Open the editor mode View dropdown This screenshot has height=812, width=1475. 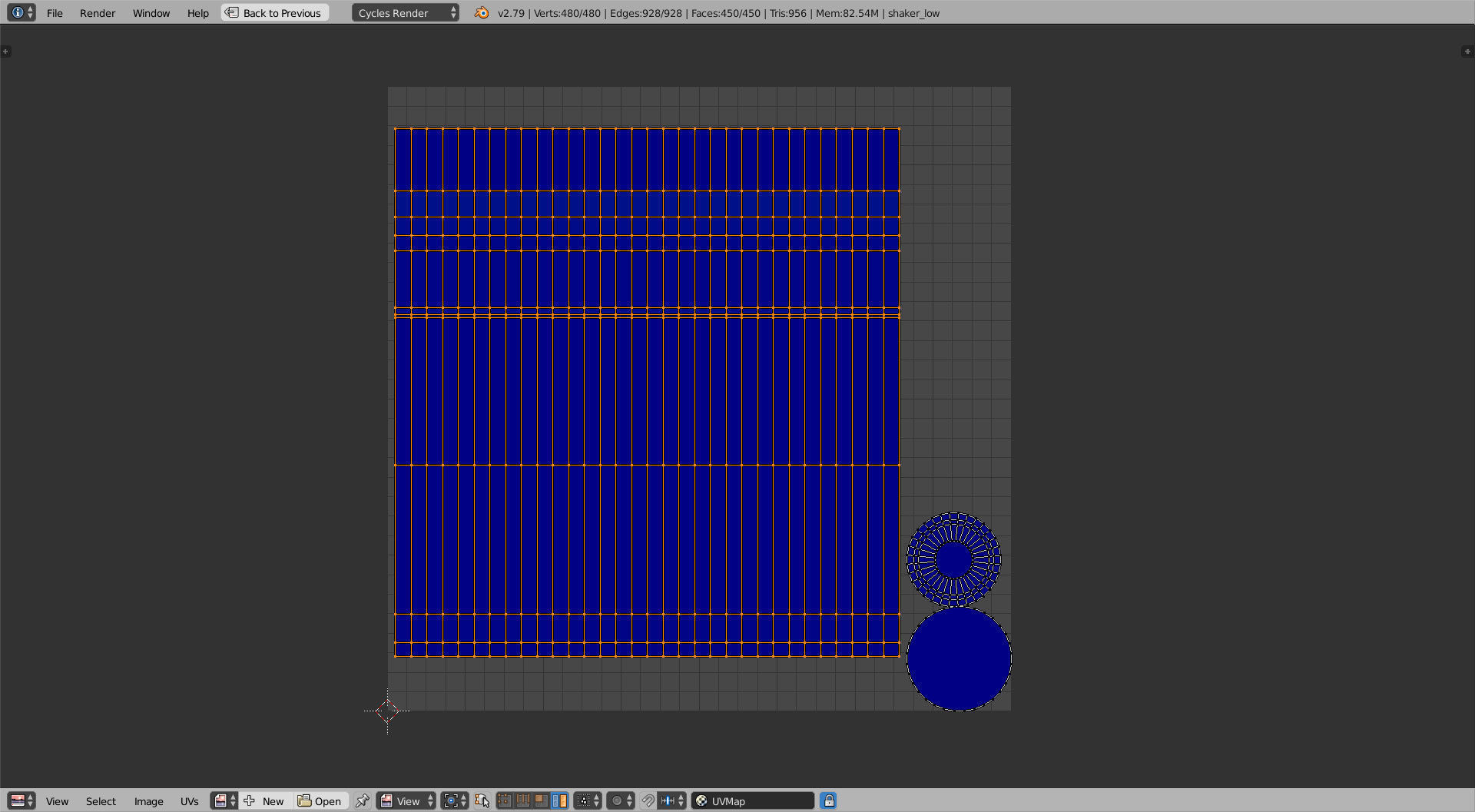(406, 800)
